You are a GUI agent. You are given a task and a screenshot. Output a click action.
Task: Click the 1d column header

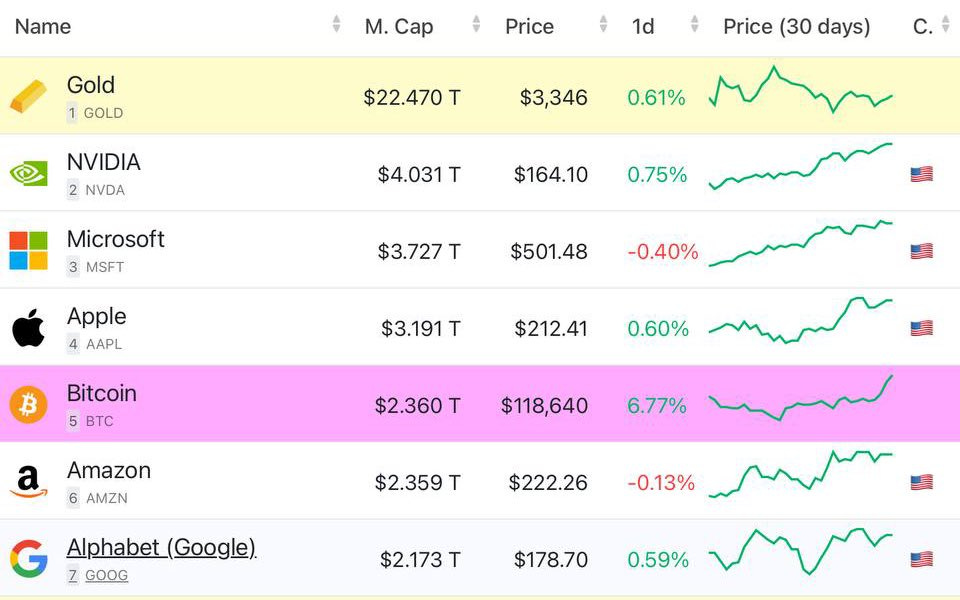643,26
